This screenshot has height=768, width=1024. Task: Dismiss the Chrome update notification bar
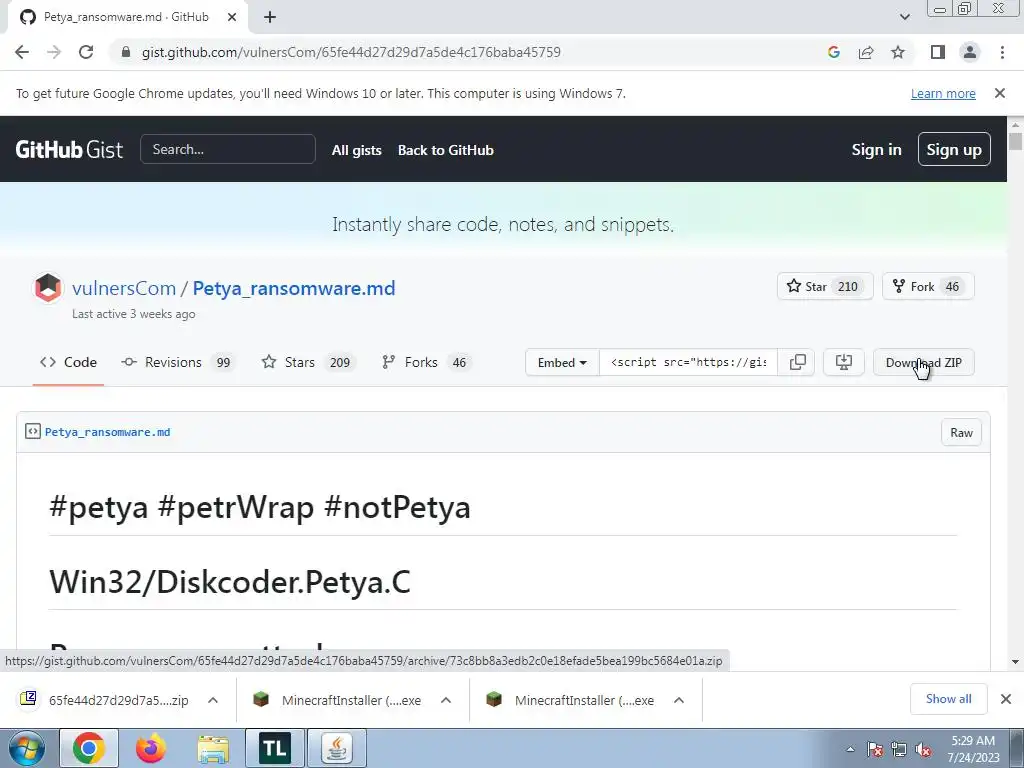coord(999,93)
